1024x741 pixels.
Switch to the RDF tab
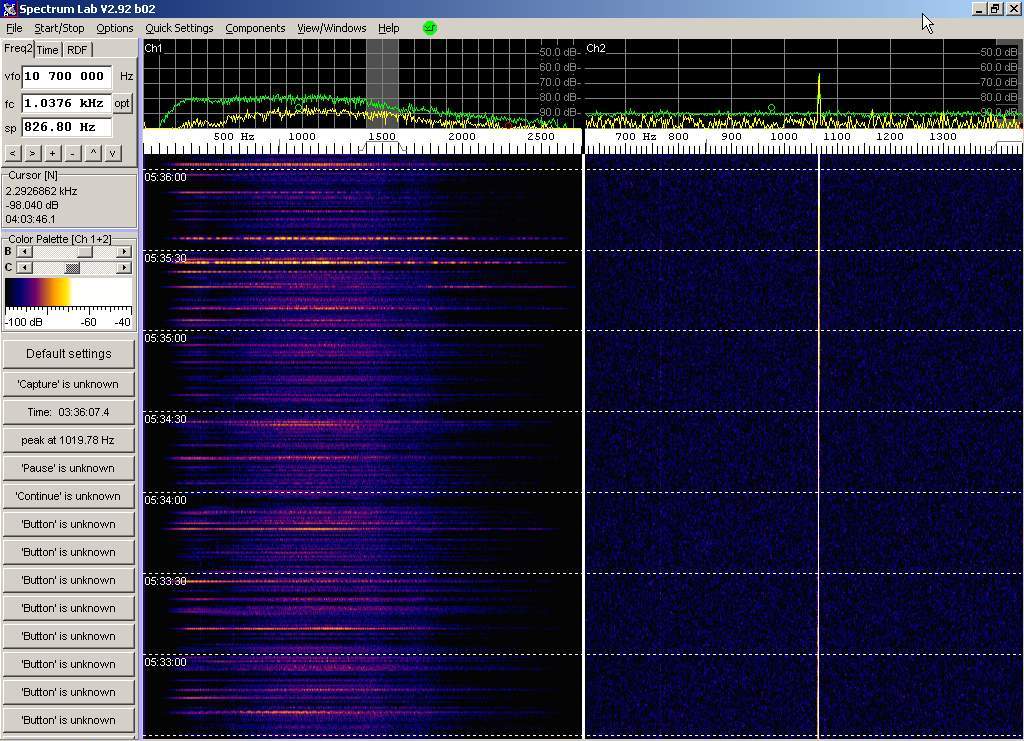point(77,50)
